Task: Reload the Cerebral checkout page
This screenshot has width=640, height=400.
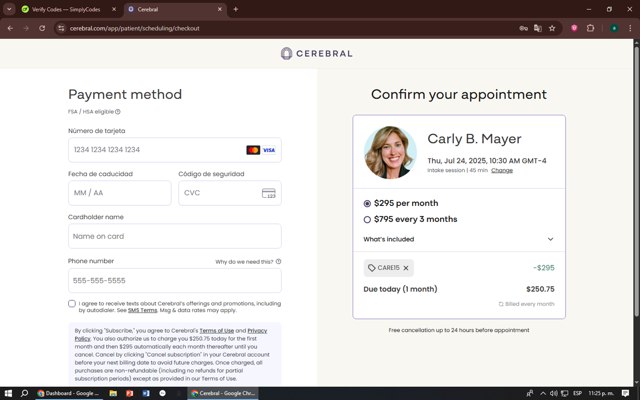Action: pos(42,28)
